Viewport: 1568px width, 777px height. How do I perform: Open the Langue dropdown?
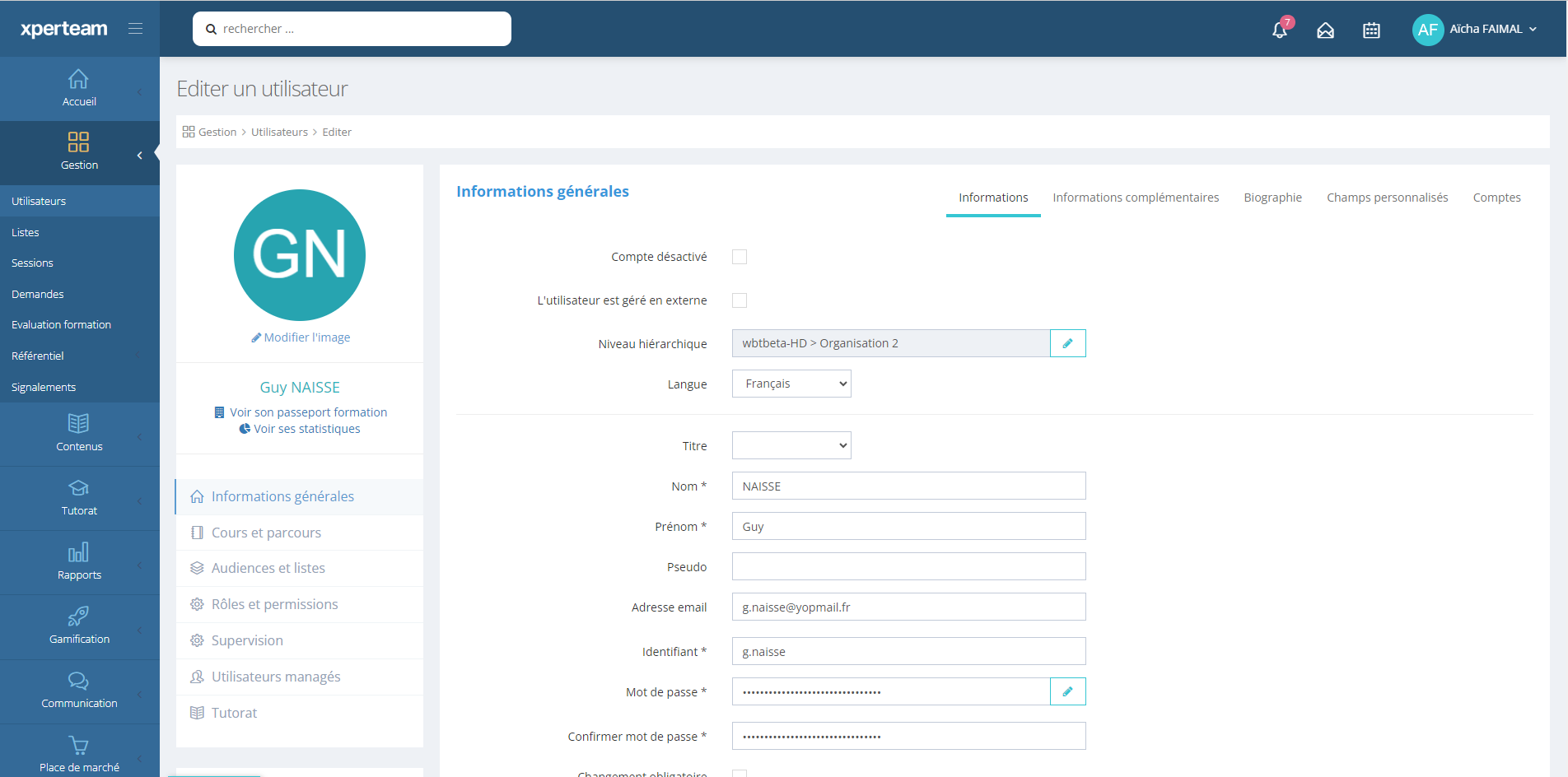point(791,384)
